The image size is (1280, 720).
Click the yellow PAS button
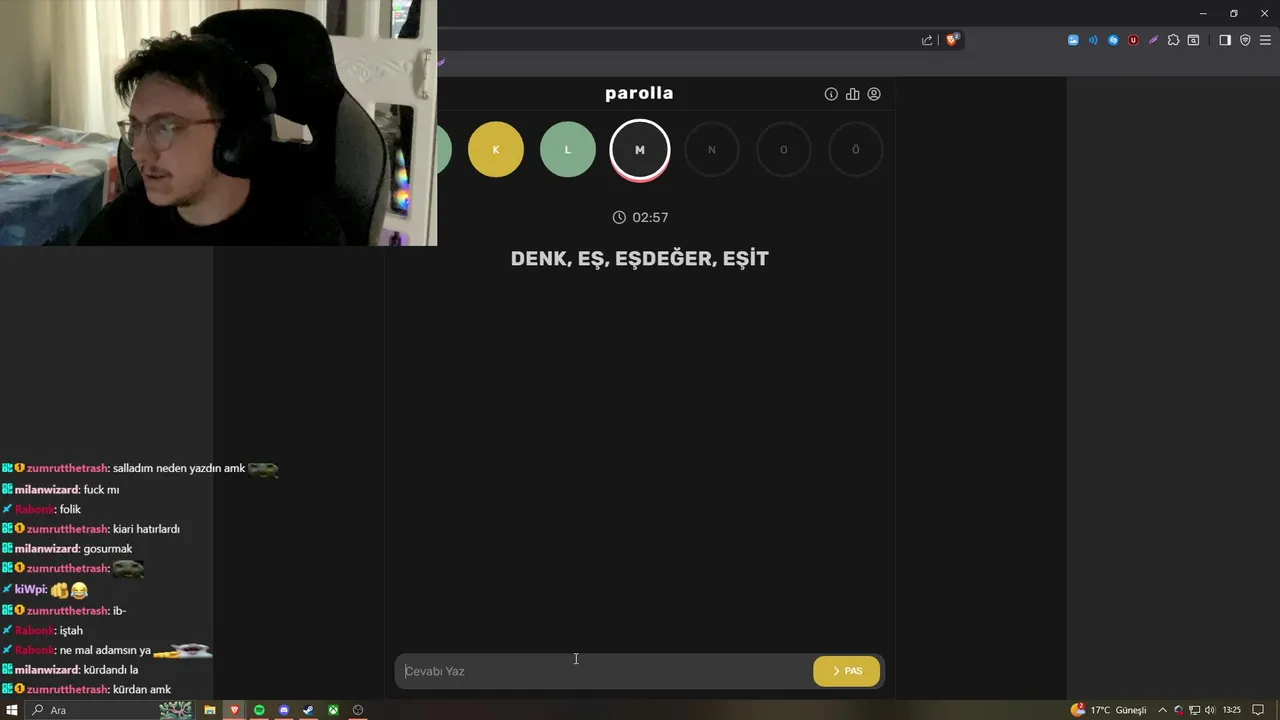847,671
